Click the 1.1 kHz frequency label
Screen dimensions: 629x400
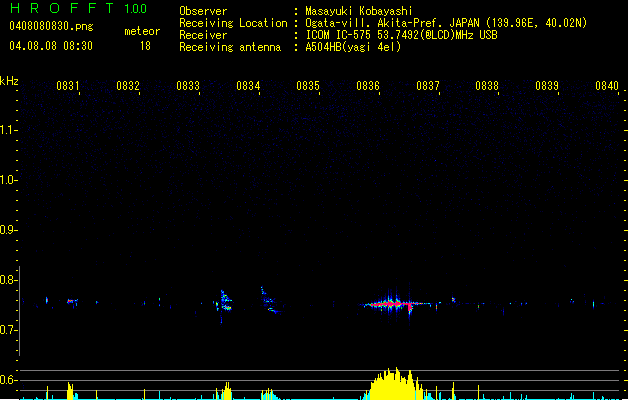pos(9,130)
